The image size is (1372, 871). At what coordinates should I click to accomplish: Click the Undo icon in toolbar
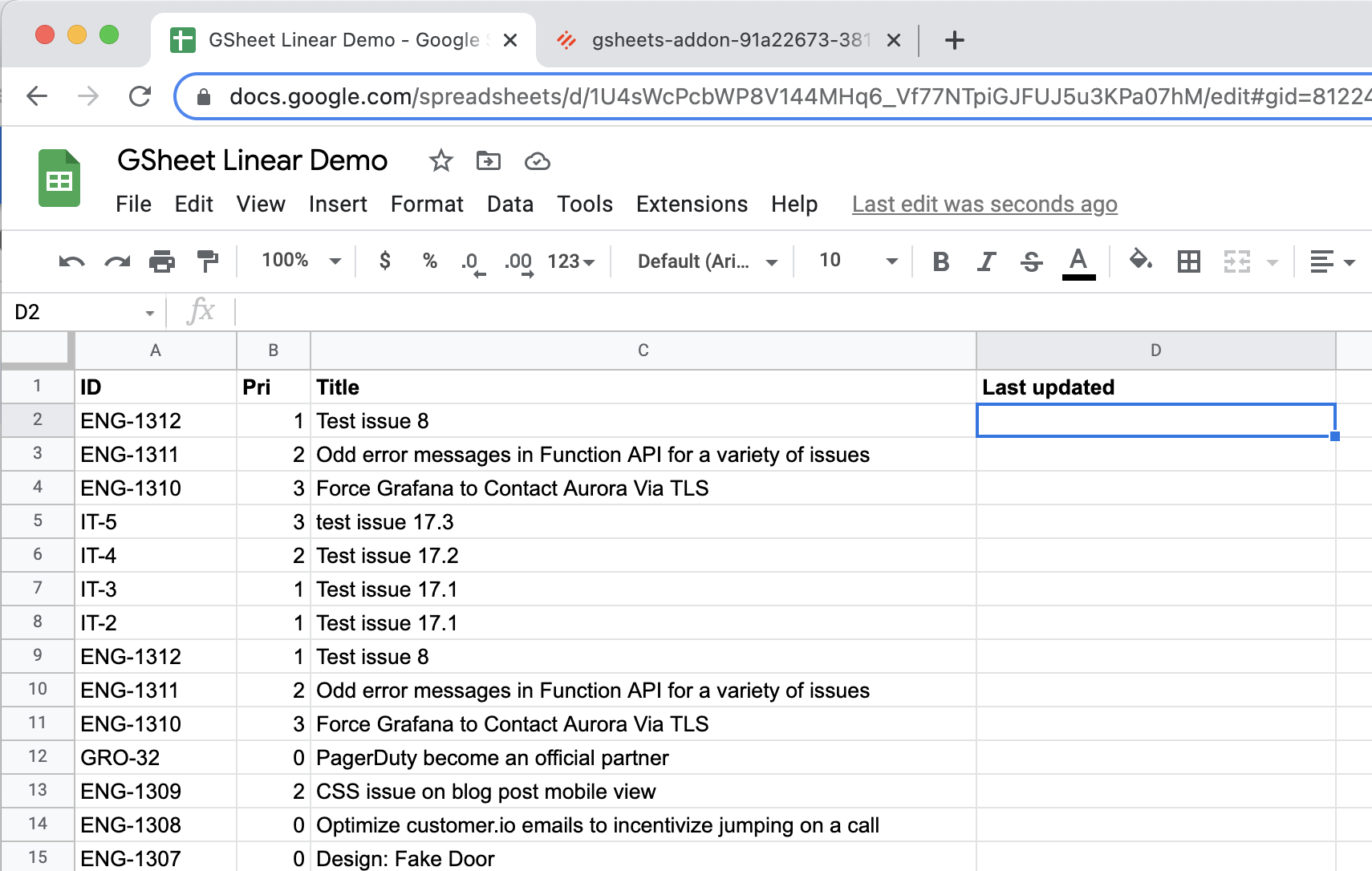pos(71,261)
